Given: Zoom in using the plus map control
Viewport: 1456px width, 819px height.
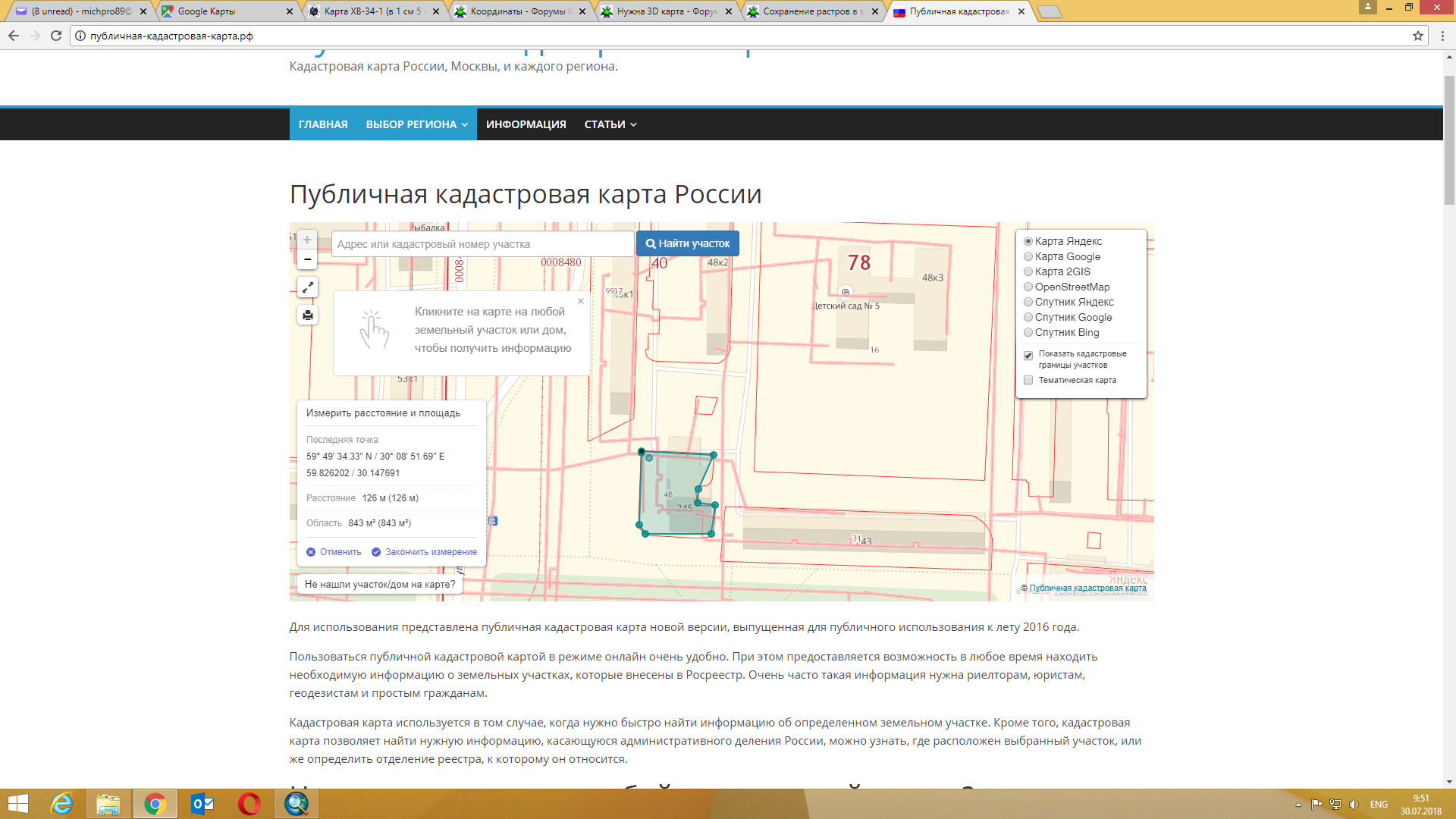Looking at the screenshot, I should [x=307, y=239].
